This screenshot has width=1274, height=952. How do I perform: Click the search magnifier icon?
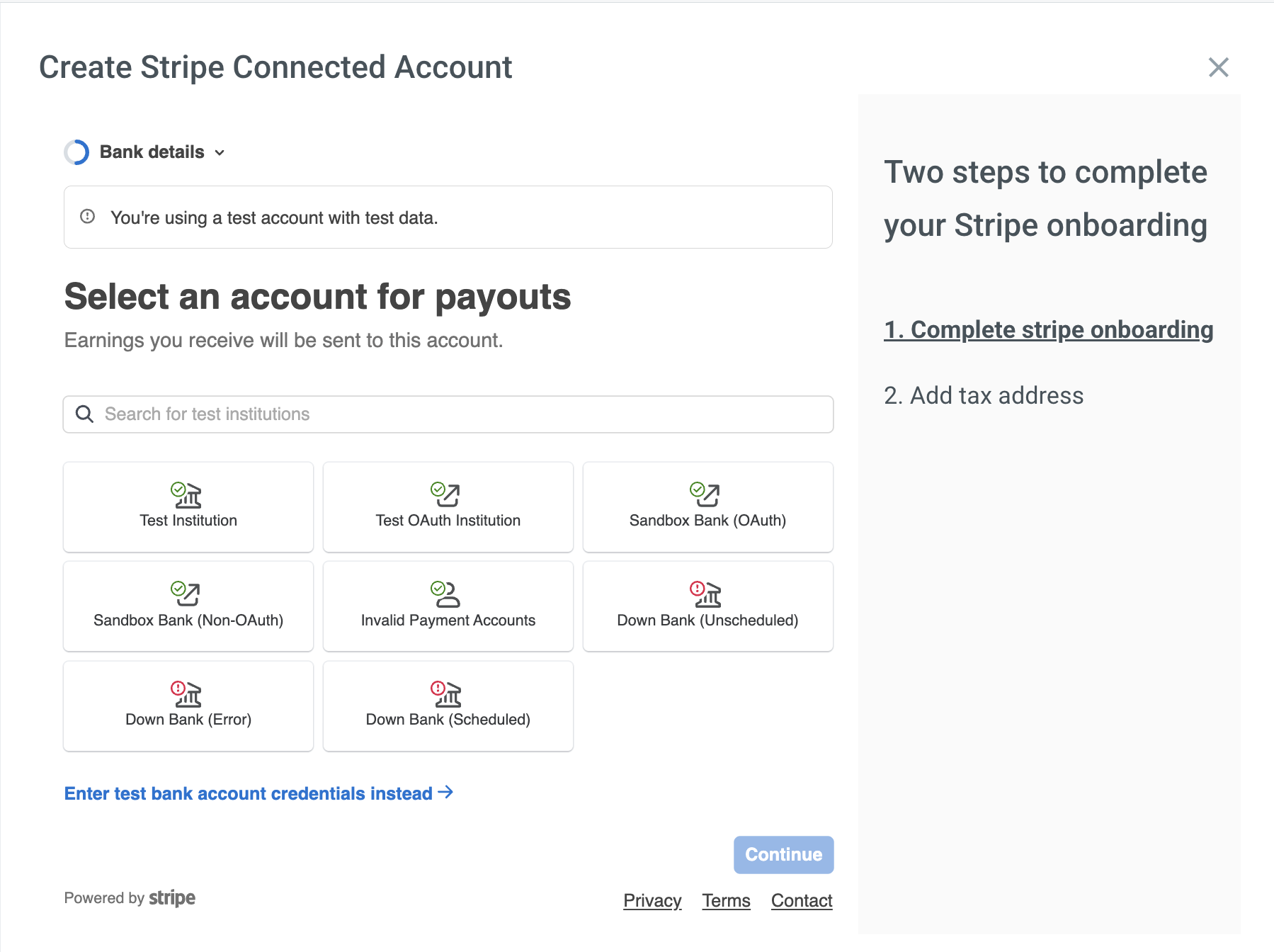click(85, 414)
